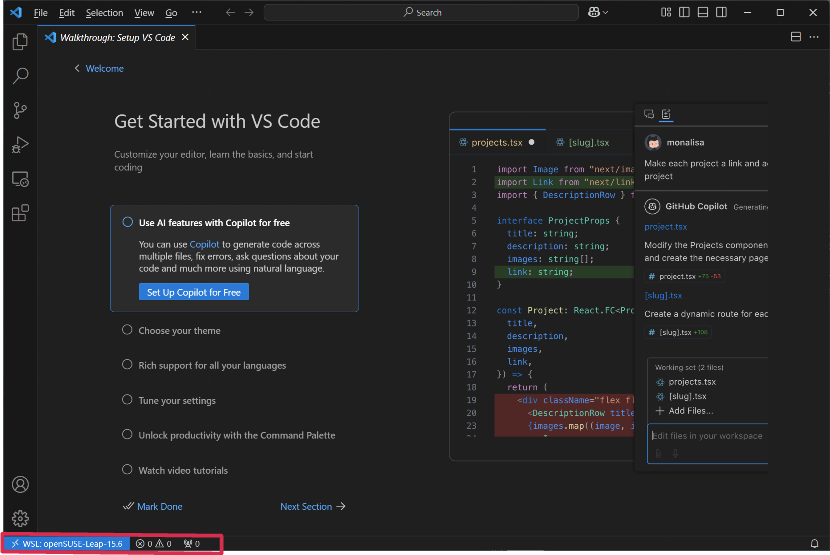Screen dimensions: 830x555
Task: Toggle the secondary side bar
Action: click(721, 12)
